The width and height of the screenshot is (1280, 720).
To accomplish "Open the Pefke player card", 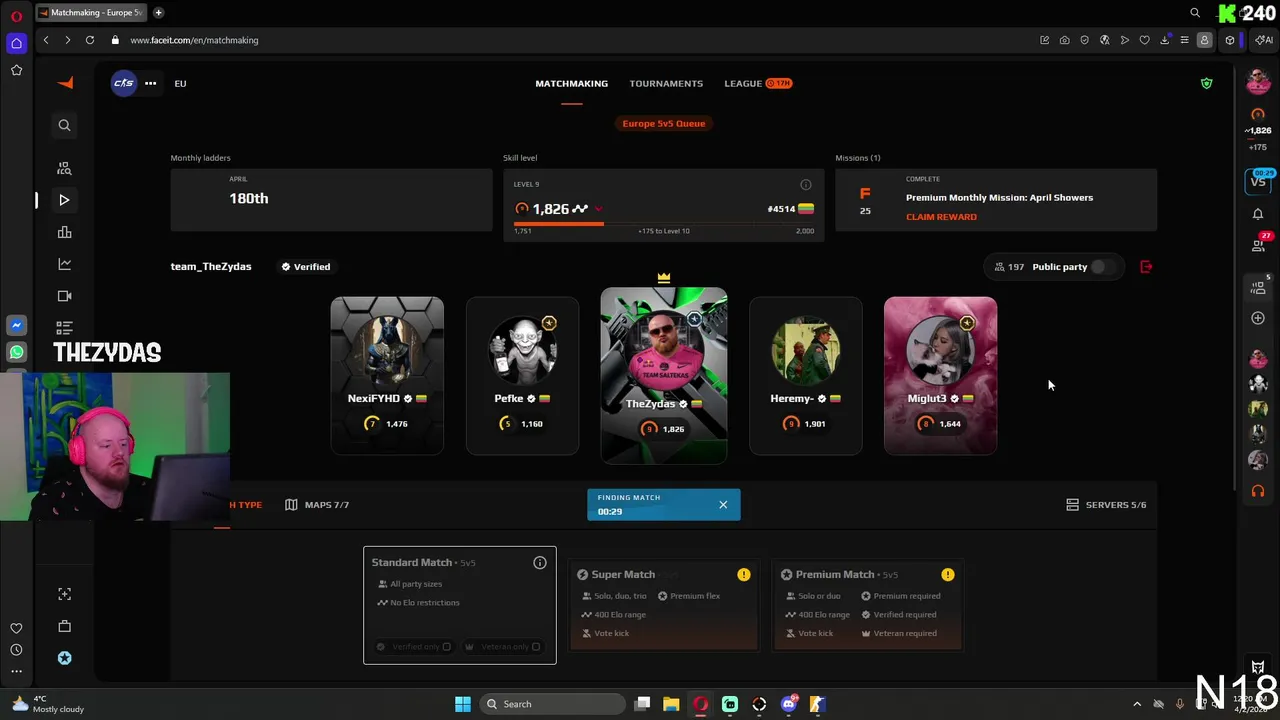I will click(x=522, y=375).
